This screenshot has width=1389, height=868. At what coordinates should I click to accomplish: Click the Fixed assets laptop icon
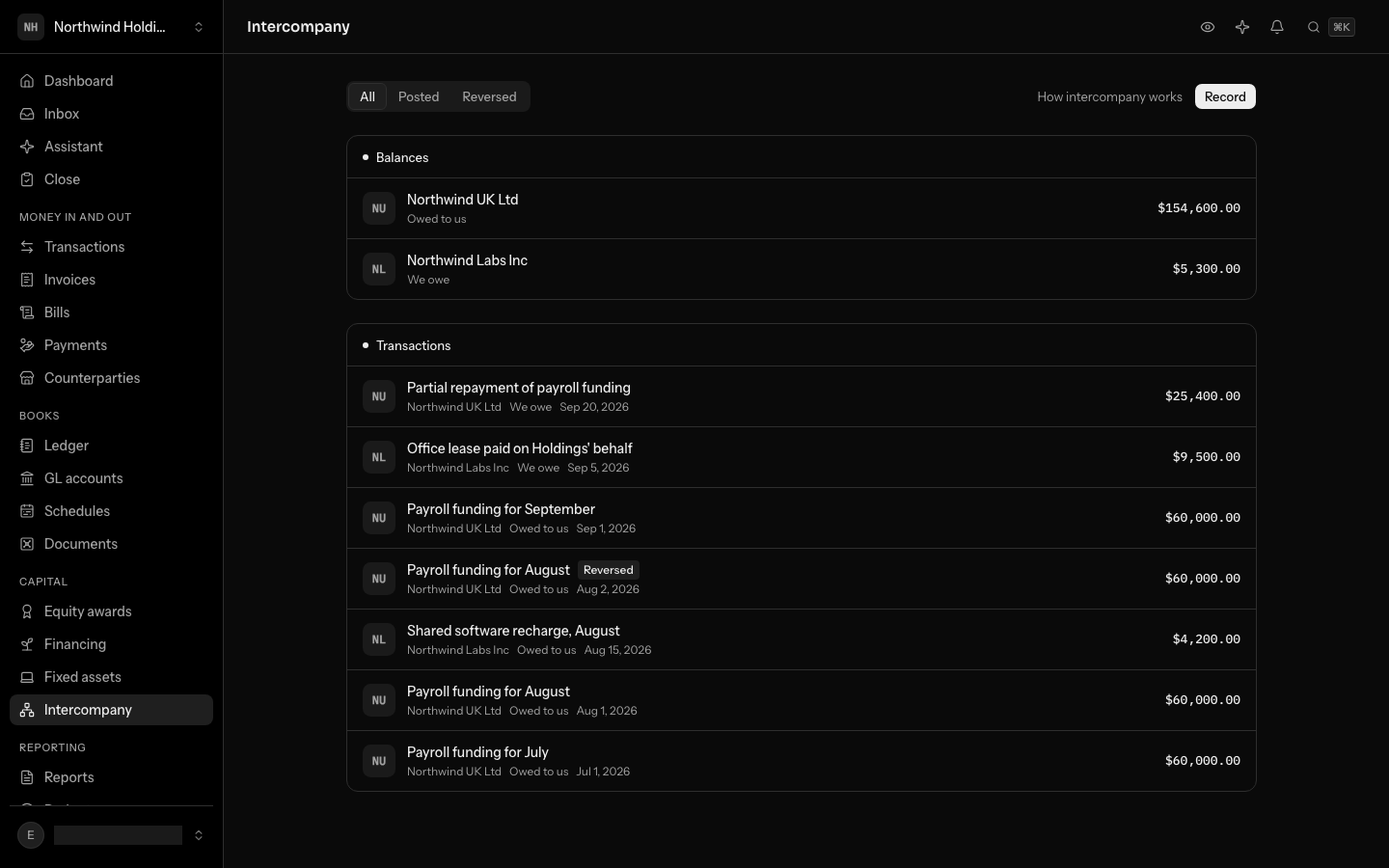point(27,677)
